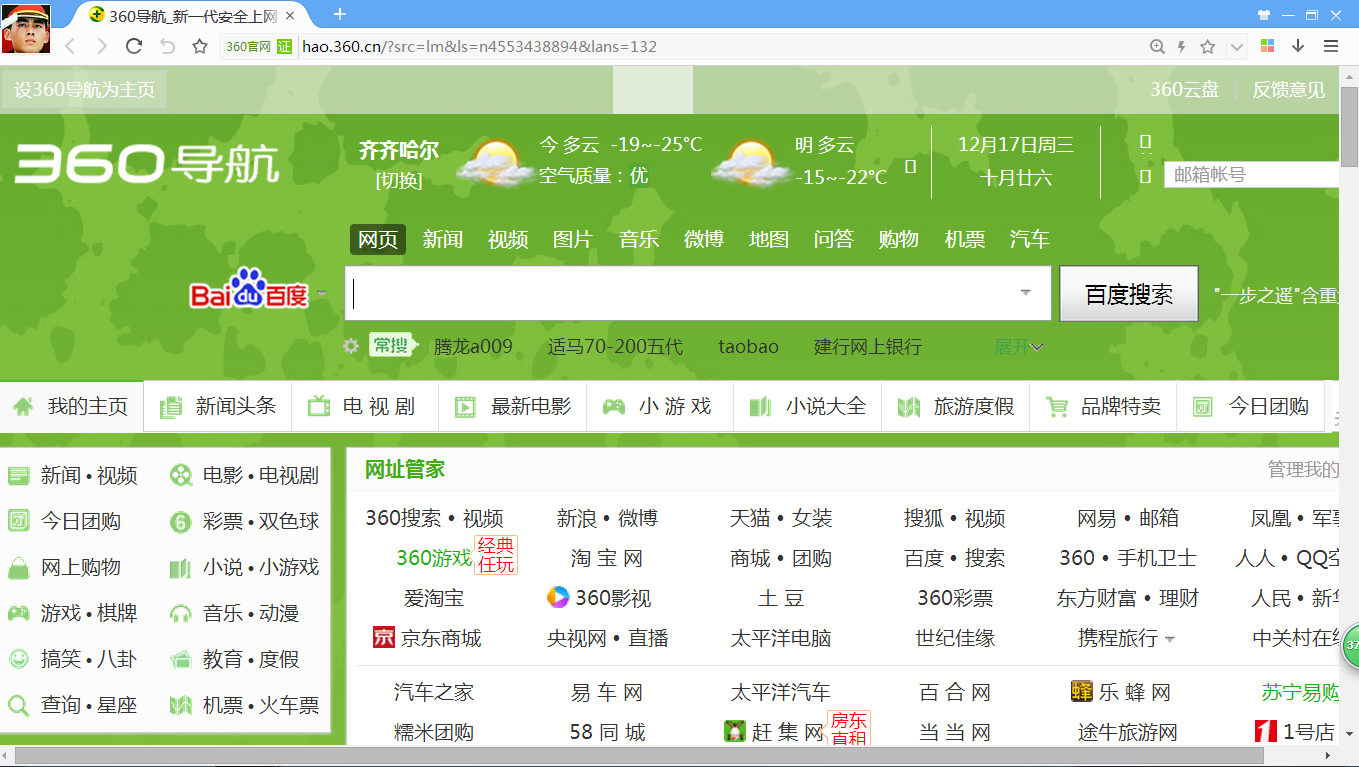Screen dimensions: 1359x767
Task: Click the 搞笑•八卦 smiley icon in sidebar
Action: pos(18,659)
